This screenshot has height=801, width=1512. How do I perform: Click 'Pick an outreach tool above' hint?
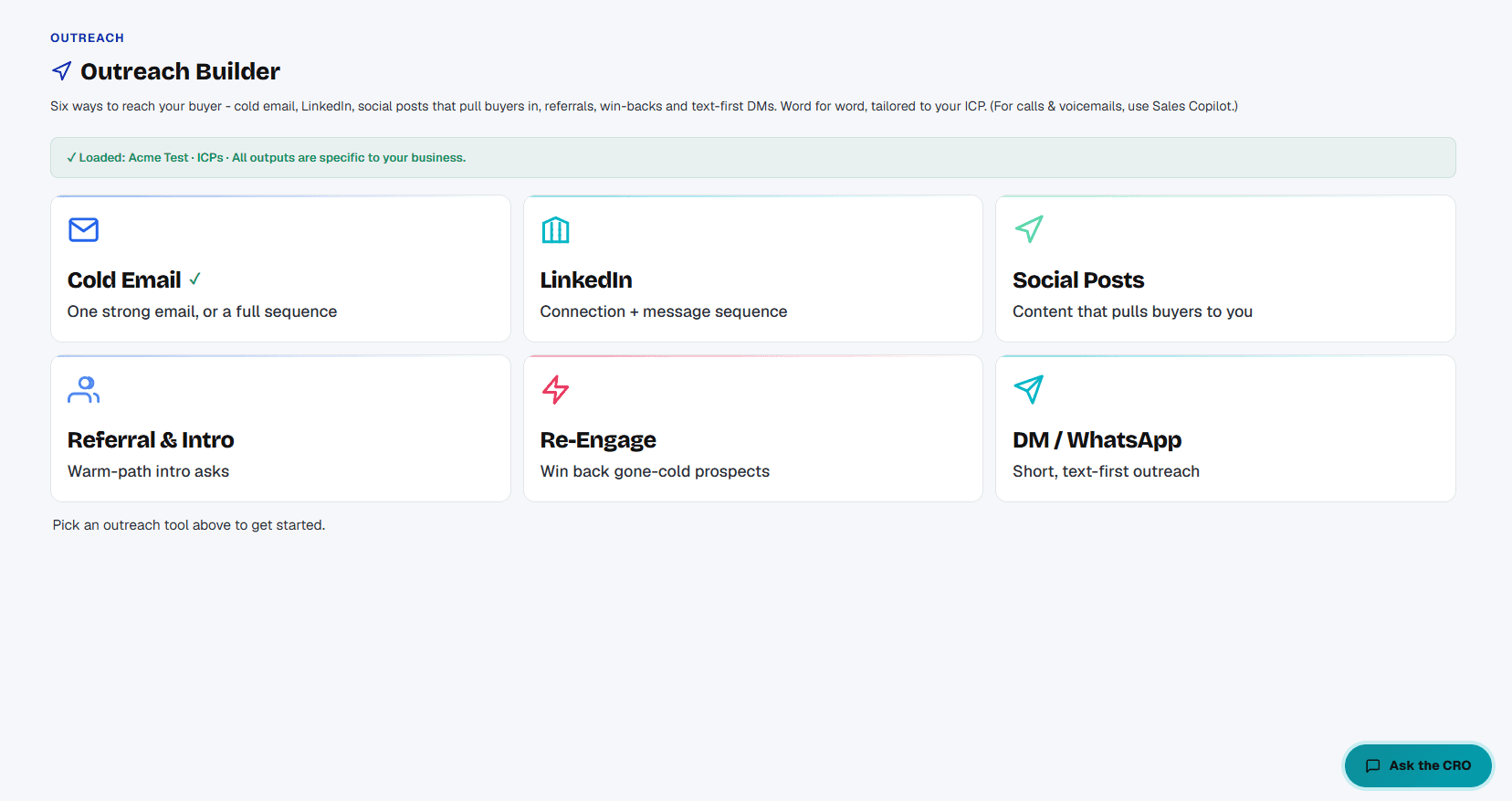(x=188, y=525)
